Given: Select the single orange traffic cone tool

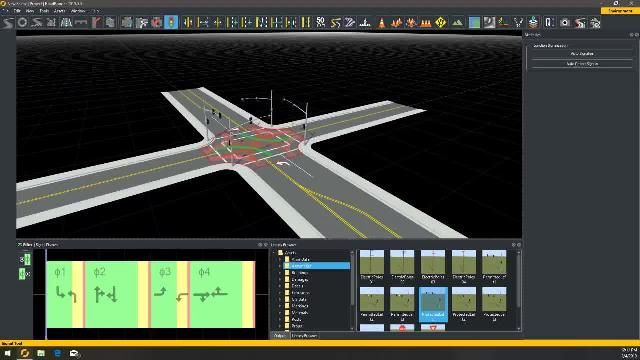Looking at the screenshot, I should tap(381, 22).
